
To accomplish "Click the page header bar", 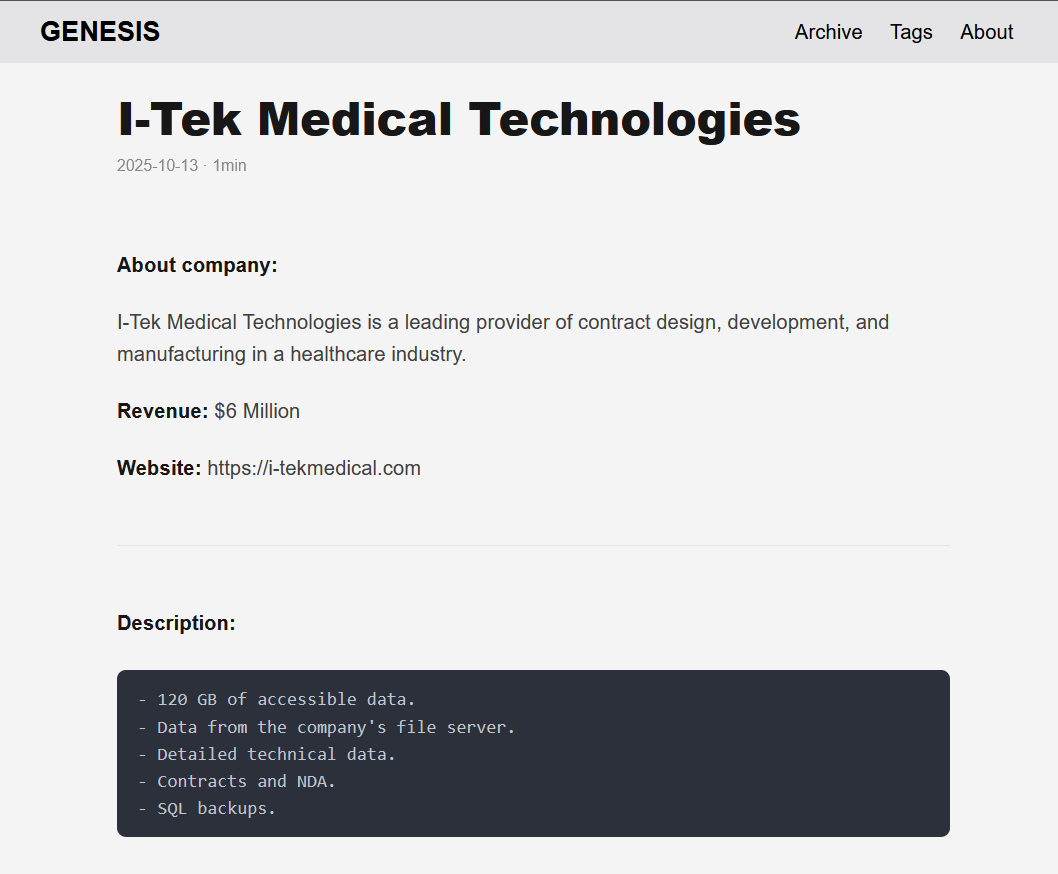I will [x=529, y=31].
